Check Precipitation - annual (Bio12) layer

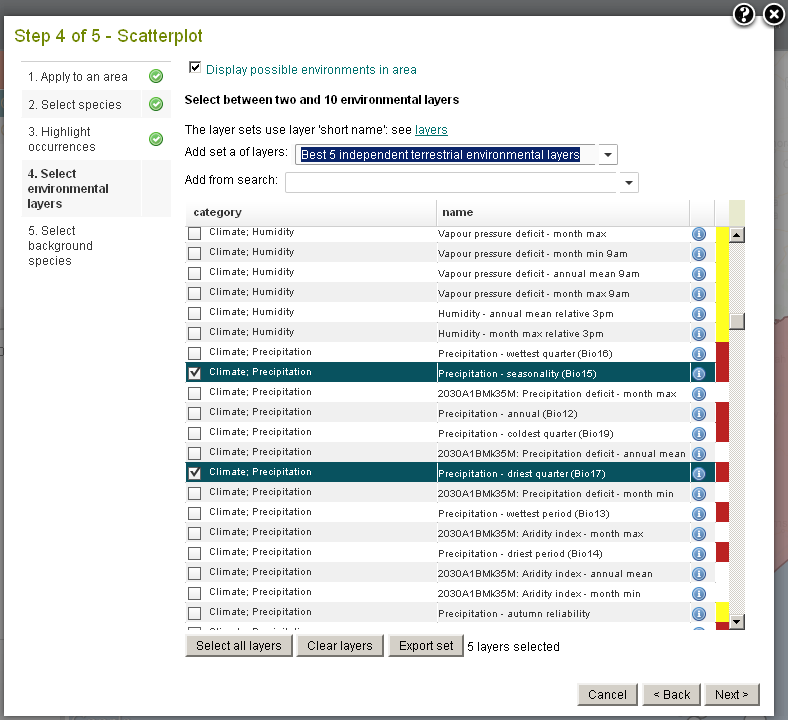point(194,414)
